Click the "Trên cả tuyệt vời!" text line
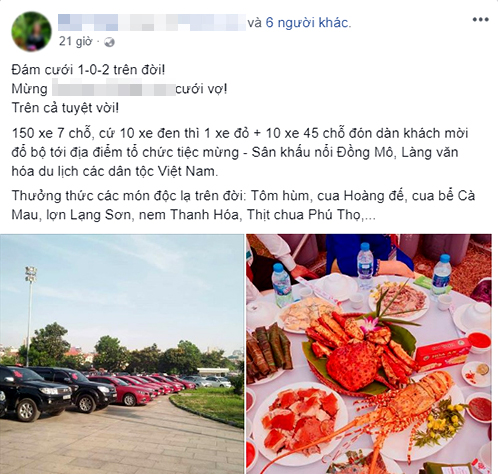Image resolution: width=498 pixels, height=474 pixels. [65, 108]
